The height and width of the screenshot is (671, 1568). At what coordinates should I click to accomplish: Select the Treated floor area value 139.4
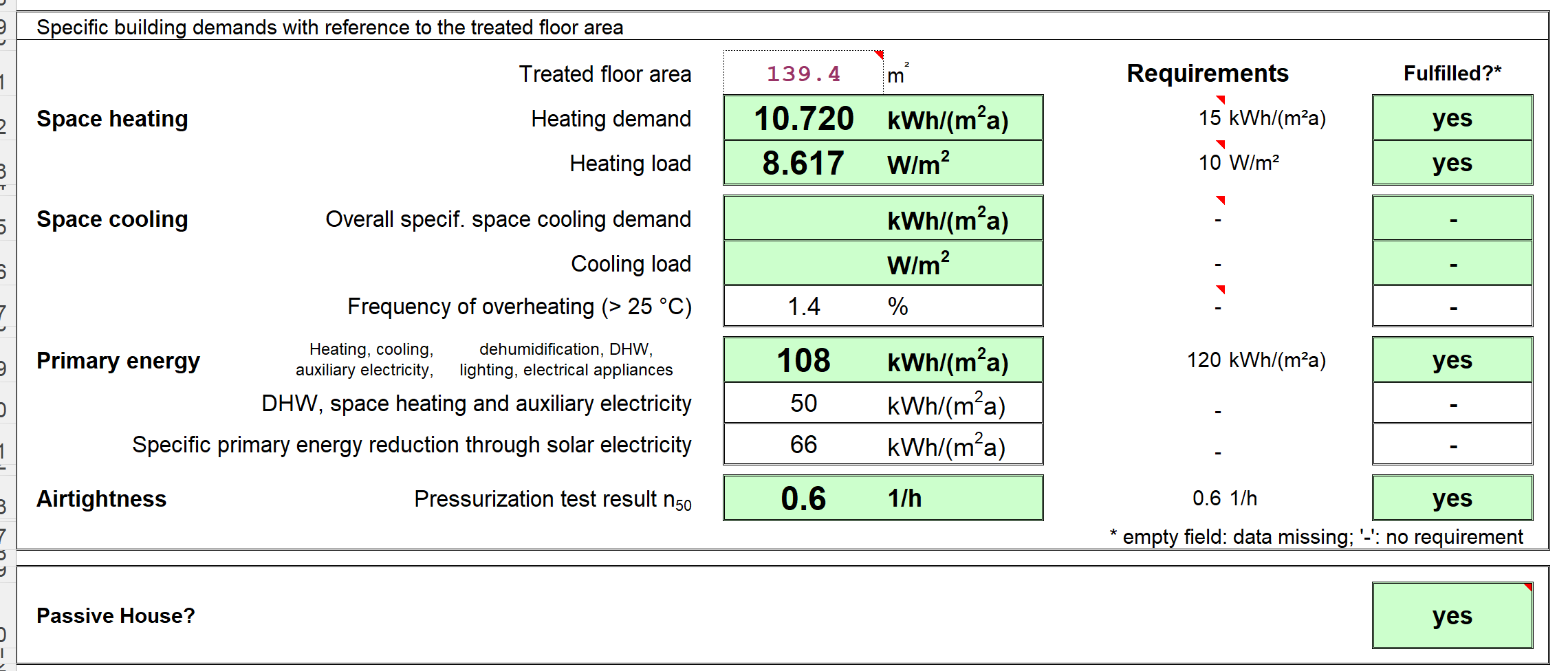803,73
